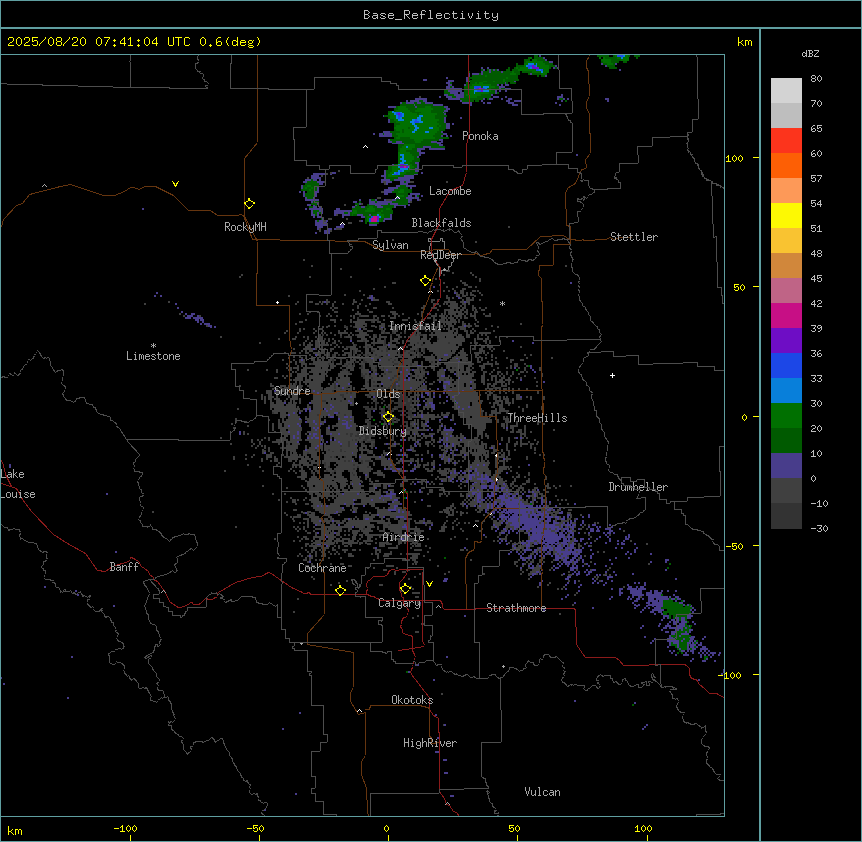Click the Lacombe city label
The image size is (862, 842).
click(x=450, y=191)
